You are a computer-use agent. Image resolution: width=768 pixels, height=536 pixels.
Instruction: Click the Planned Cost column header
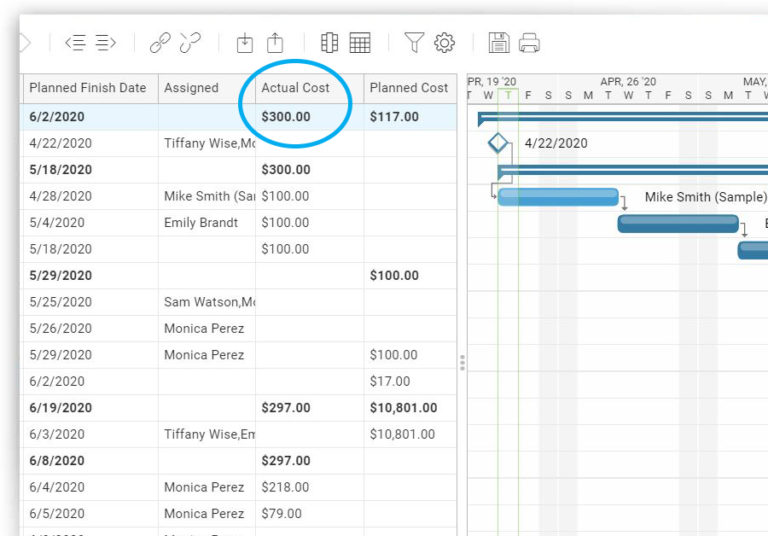[x=408, y=88]
